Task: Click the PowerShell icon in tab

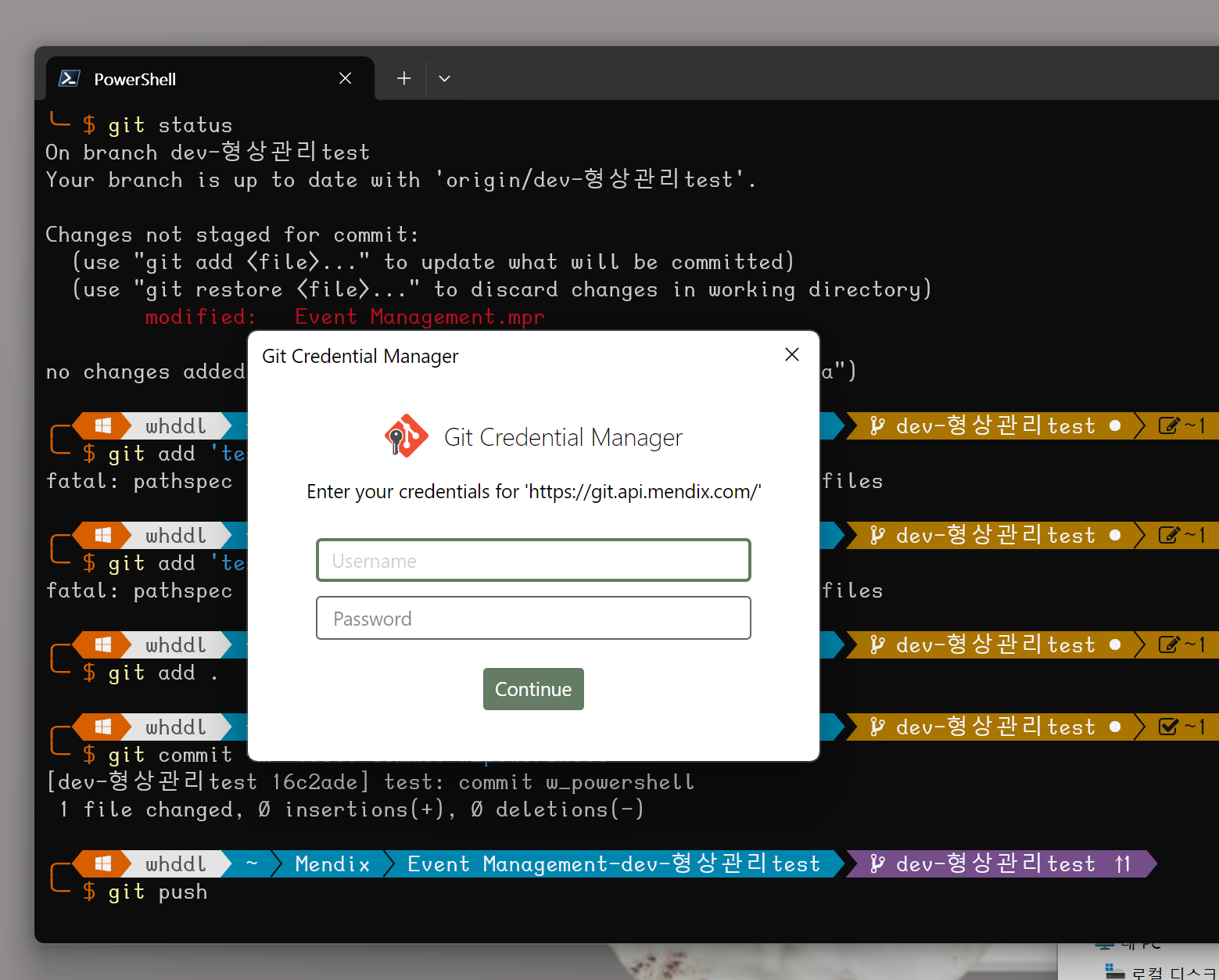Action: pos(70,78)
